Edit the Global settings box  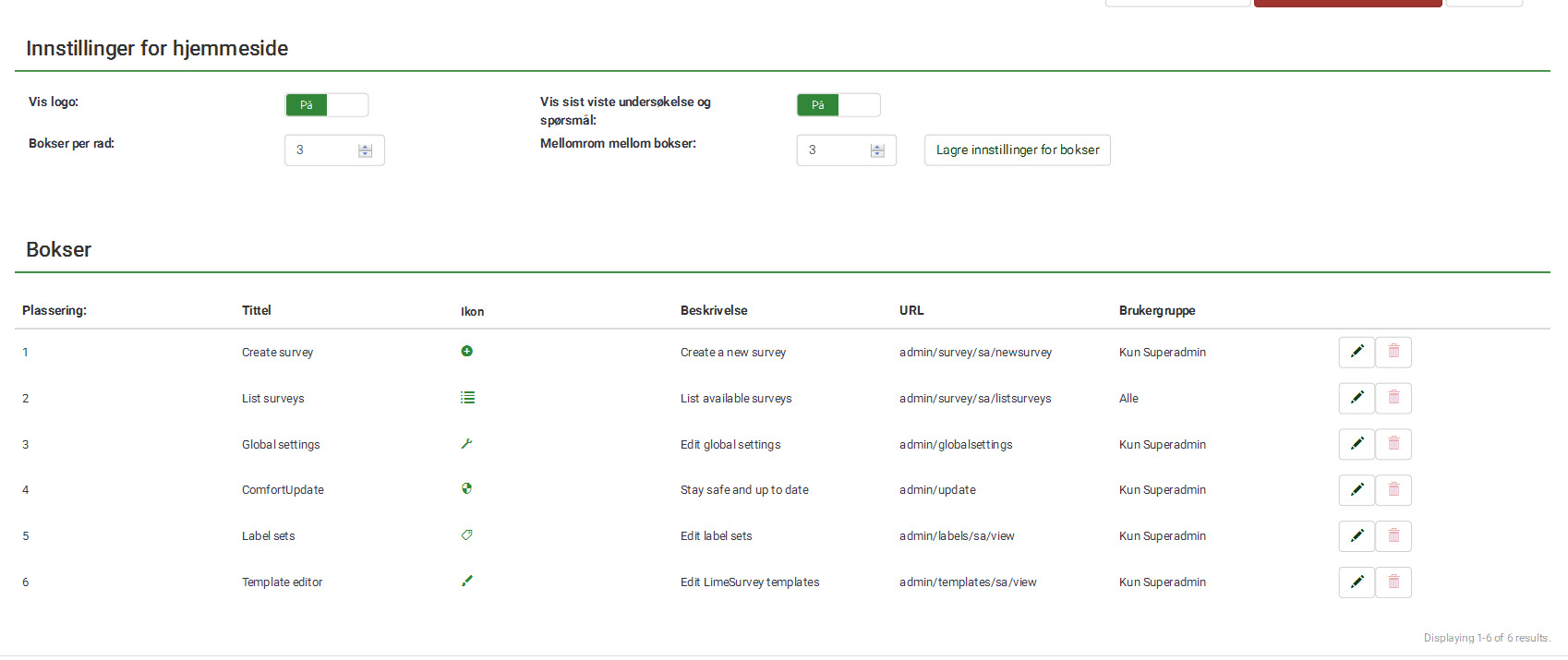[x=1357, y=444]
